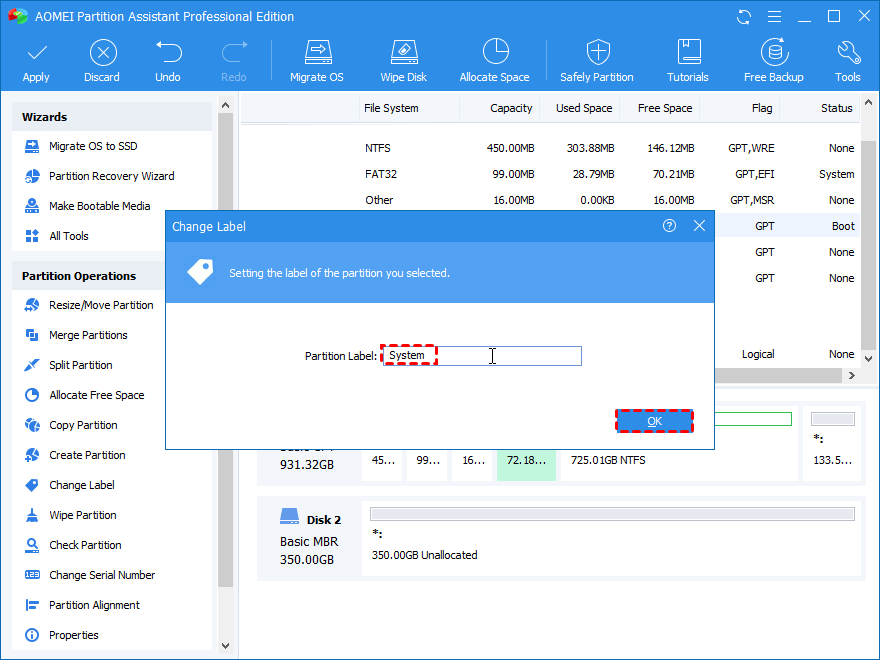
Task: Launch Safely Partition shield icon
Action: coord(598,52)
